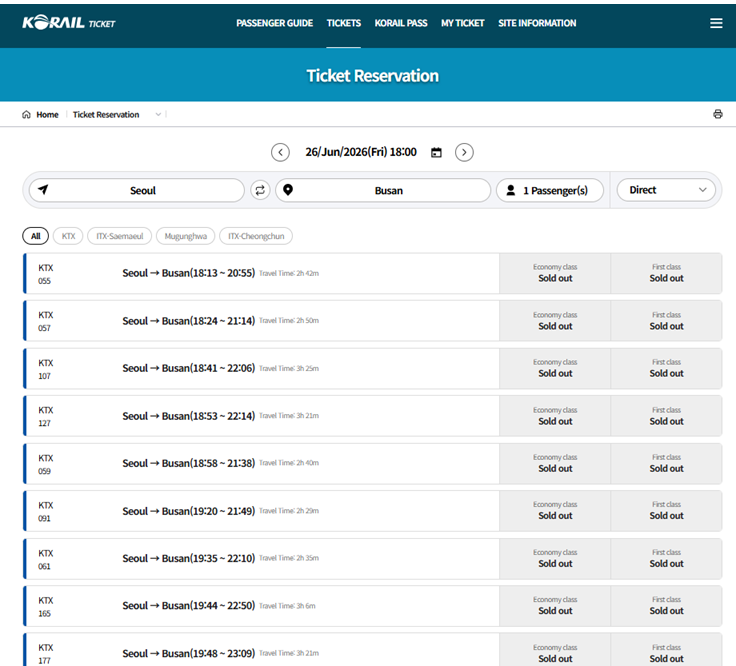736x666 pixels.
Task: Click Economy class for KTX 127
Action: [555, 416]
